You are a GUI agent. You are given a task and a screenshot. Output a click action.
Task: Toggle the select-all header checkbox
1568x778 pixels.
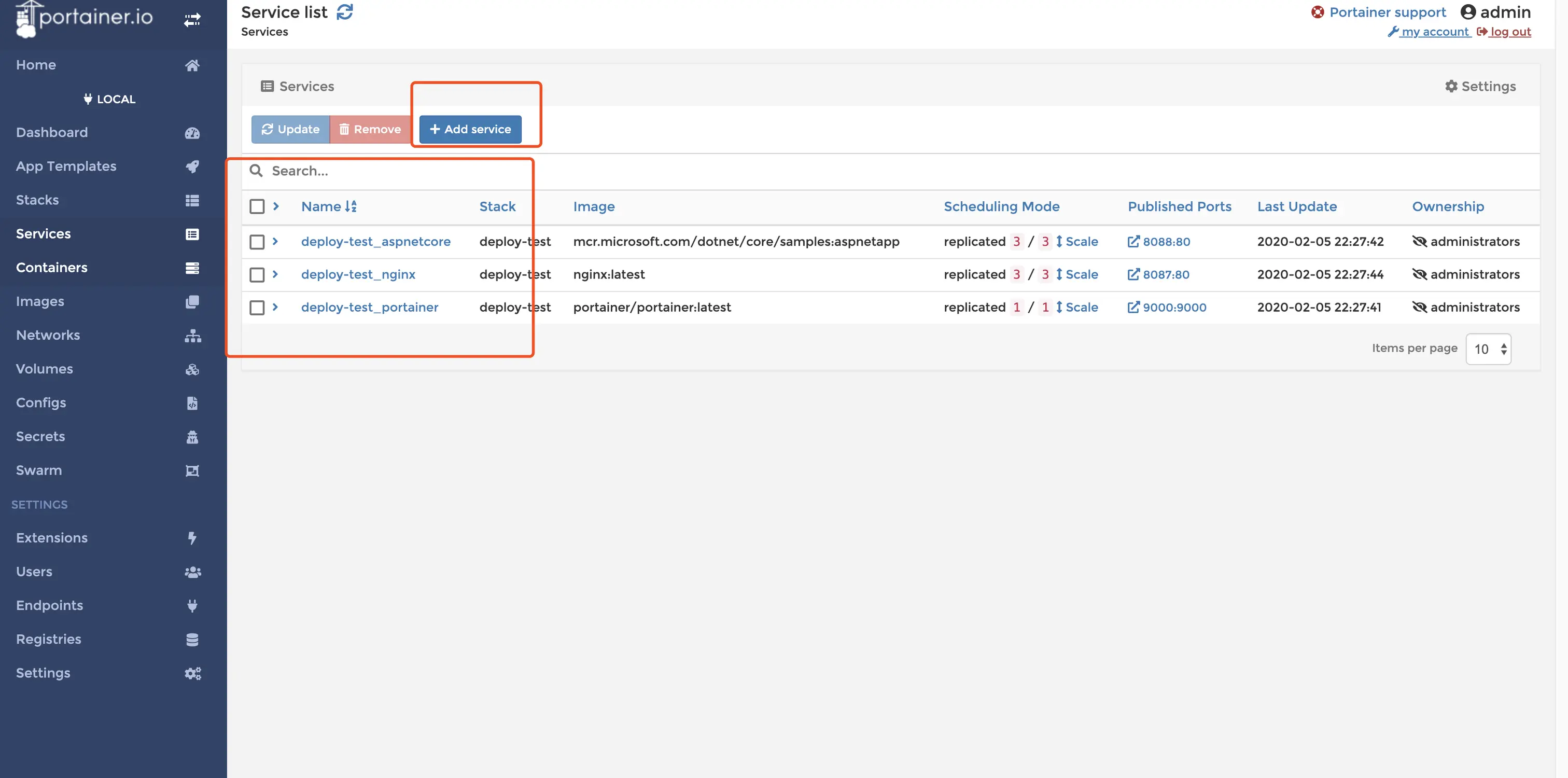257,206
